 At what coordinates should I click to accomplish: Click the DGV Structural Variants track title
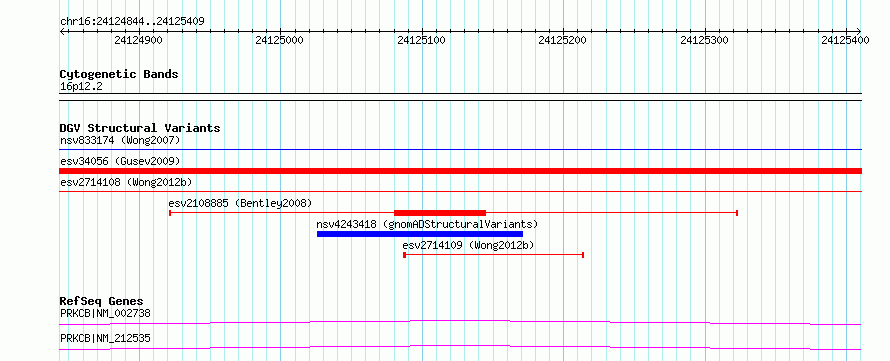click(x=140, y=128)
